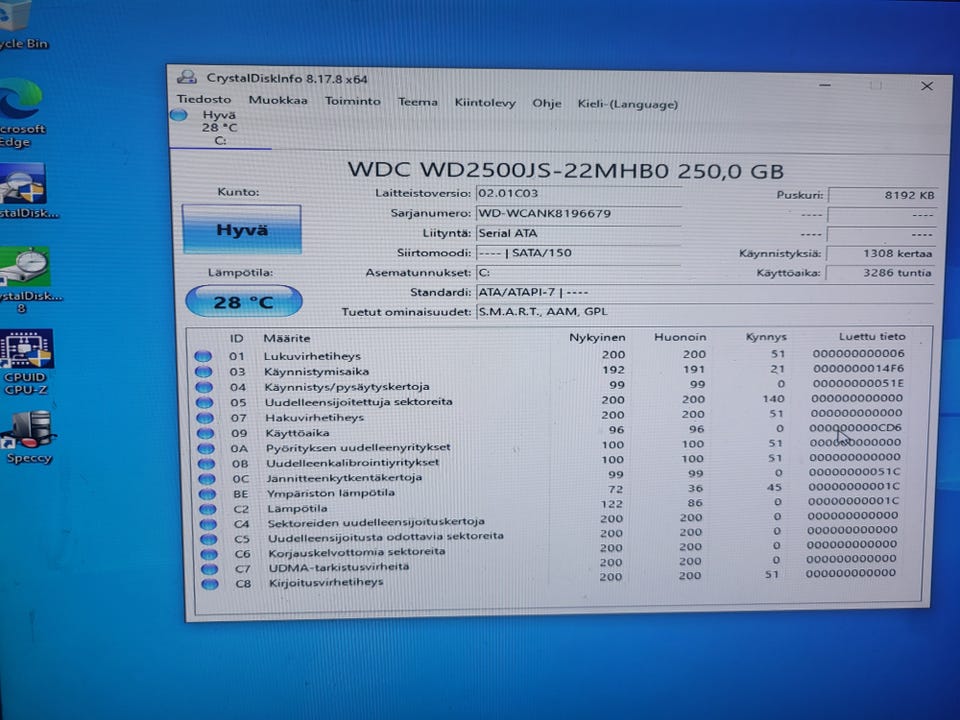Viewport: 960px width, 720px height.
Task: Click the Määrite column header
Action: coord(287,338)
